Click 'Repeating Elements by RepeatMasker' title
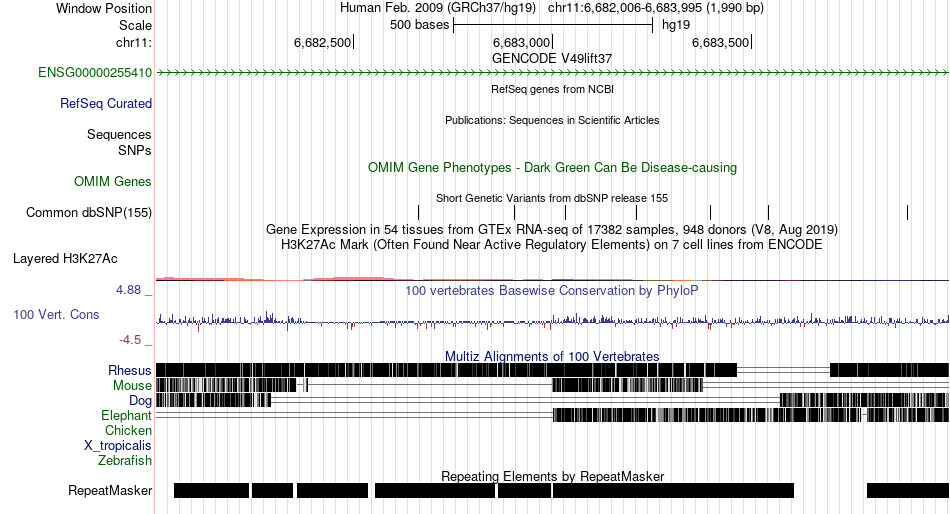The height and width of the screenshot is (514, 950). (x=552, y=476)
